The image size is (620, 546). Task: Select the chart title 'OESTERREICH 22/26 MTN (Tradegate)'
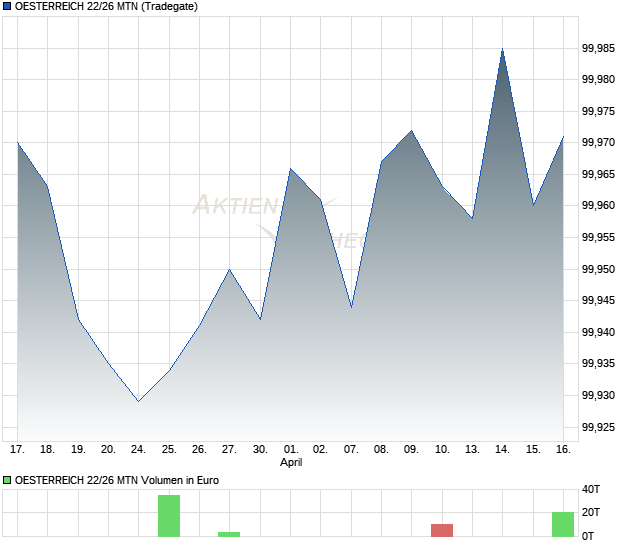(106, 6)
